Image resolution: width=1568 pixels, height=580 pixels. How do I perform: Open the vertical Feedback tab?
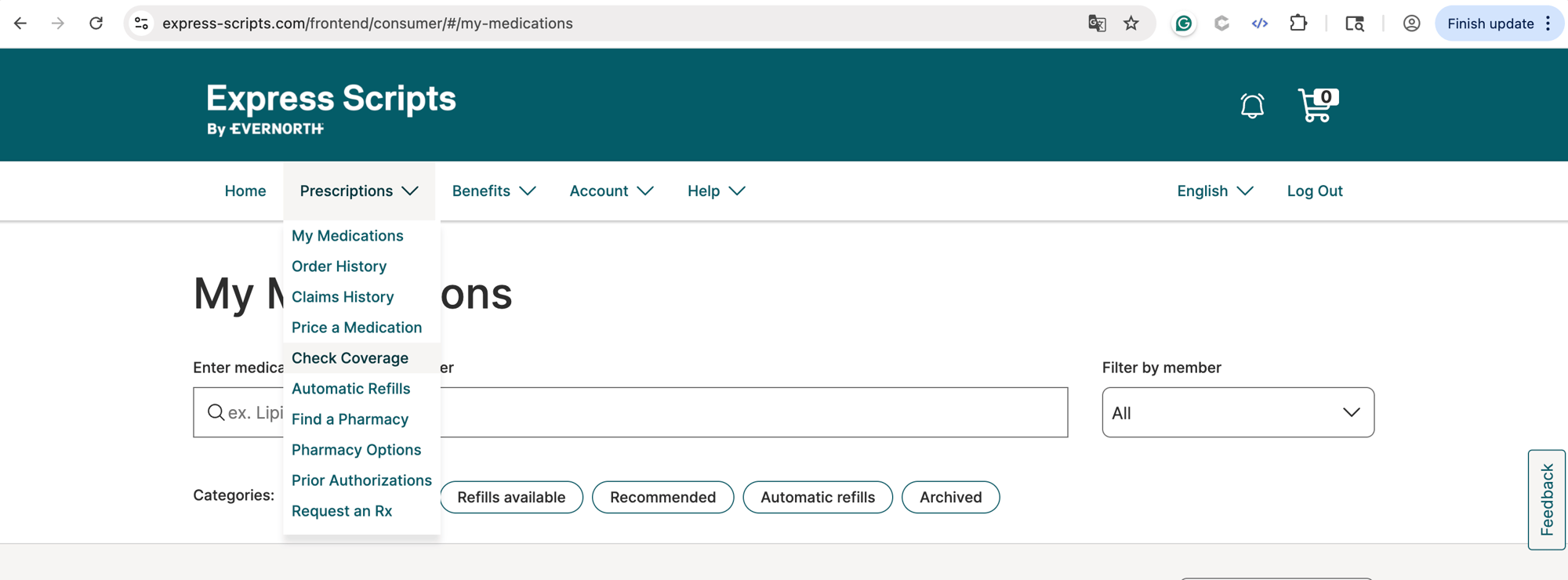(x=1546, y=499)
